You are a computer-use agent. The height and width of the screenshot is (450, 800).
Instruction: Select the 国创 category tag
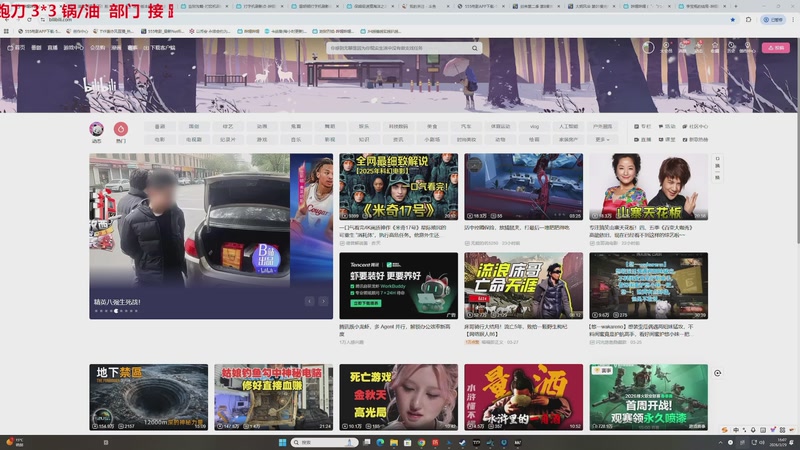coord(194,126)
